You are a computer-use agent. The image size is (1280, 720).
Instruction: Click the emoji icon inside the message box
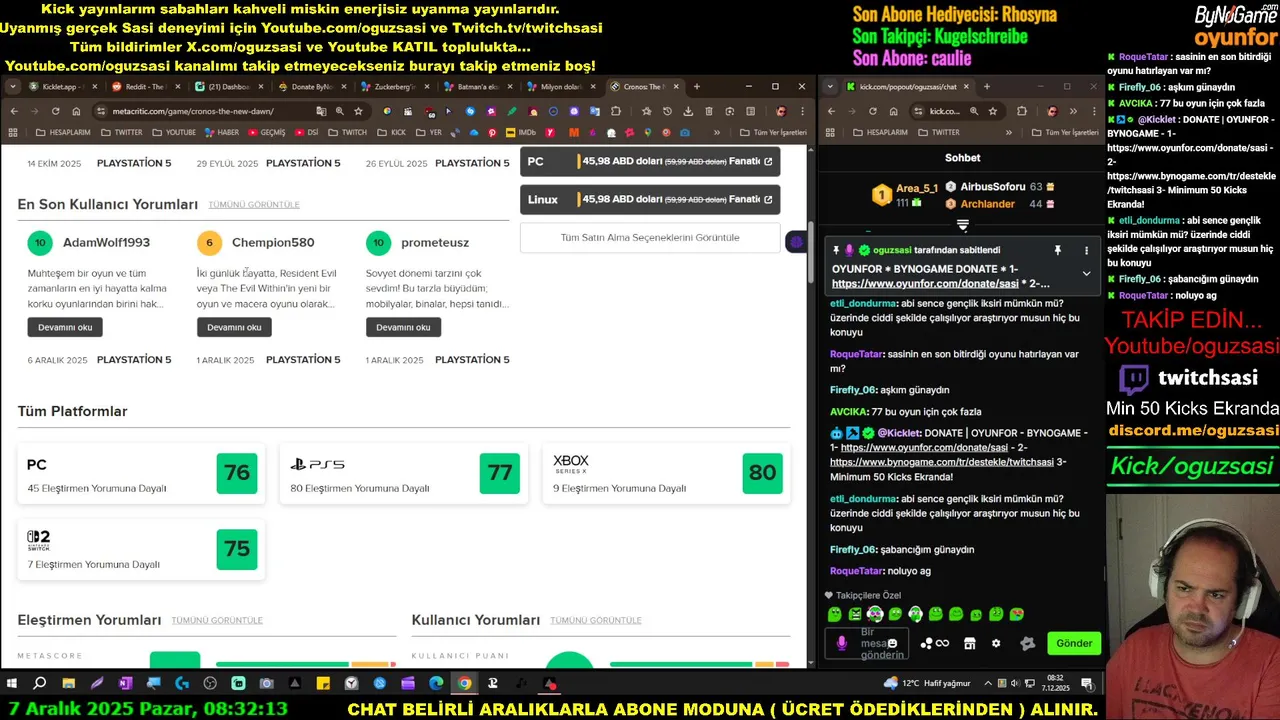(x=892, y=643)
